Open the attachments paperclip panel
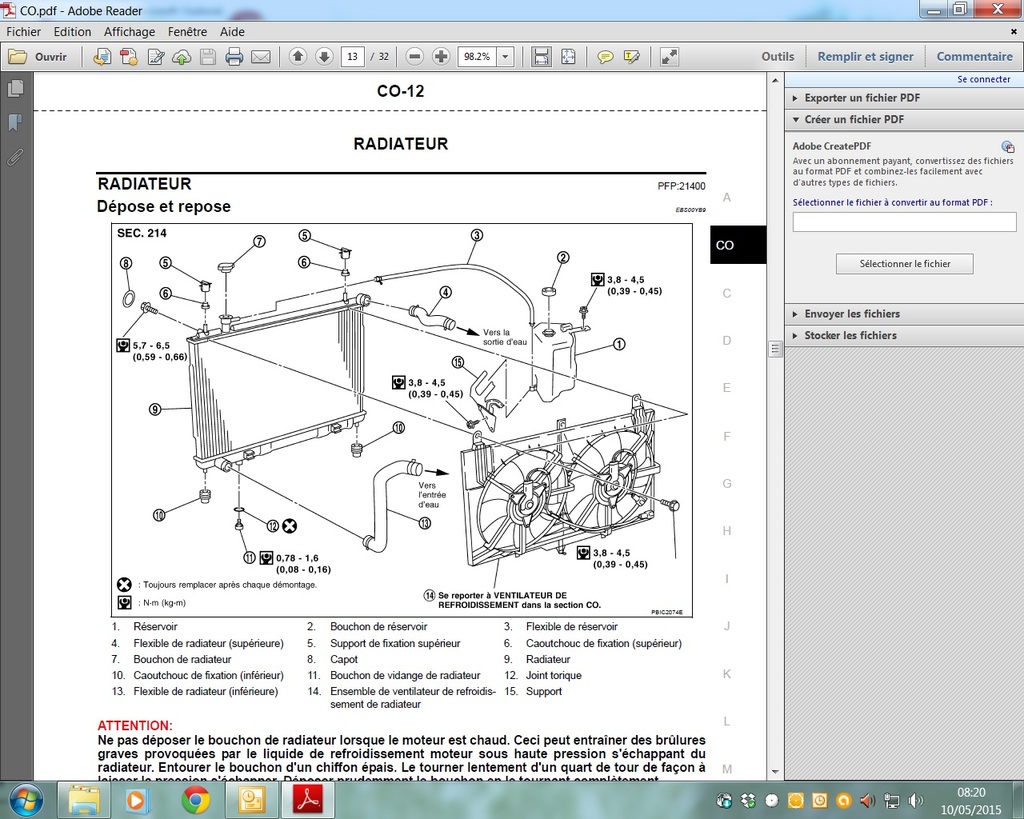Screen dimensions: 1024x819 point(15,157)
